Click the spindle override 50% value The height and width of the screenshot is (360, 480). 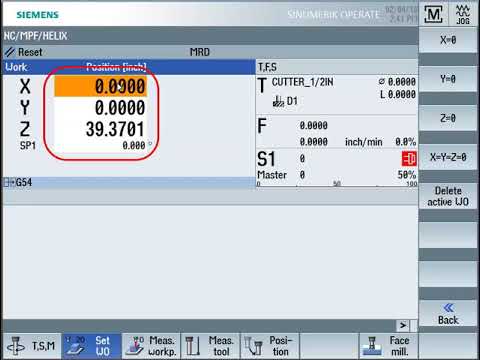click(x=407, y=175)
